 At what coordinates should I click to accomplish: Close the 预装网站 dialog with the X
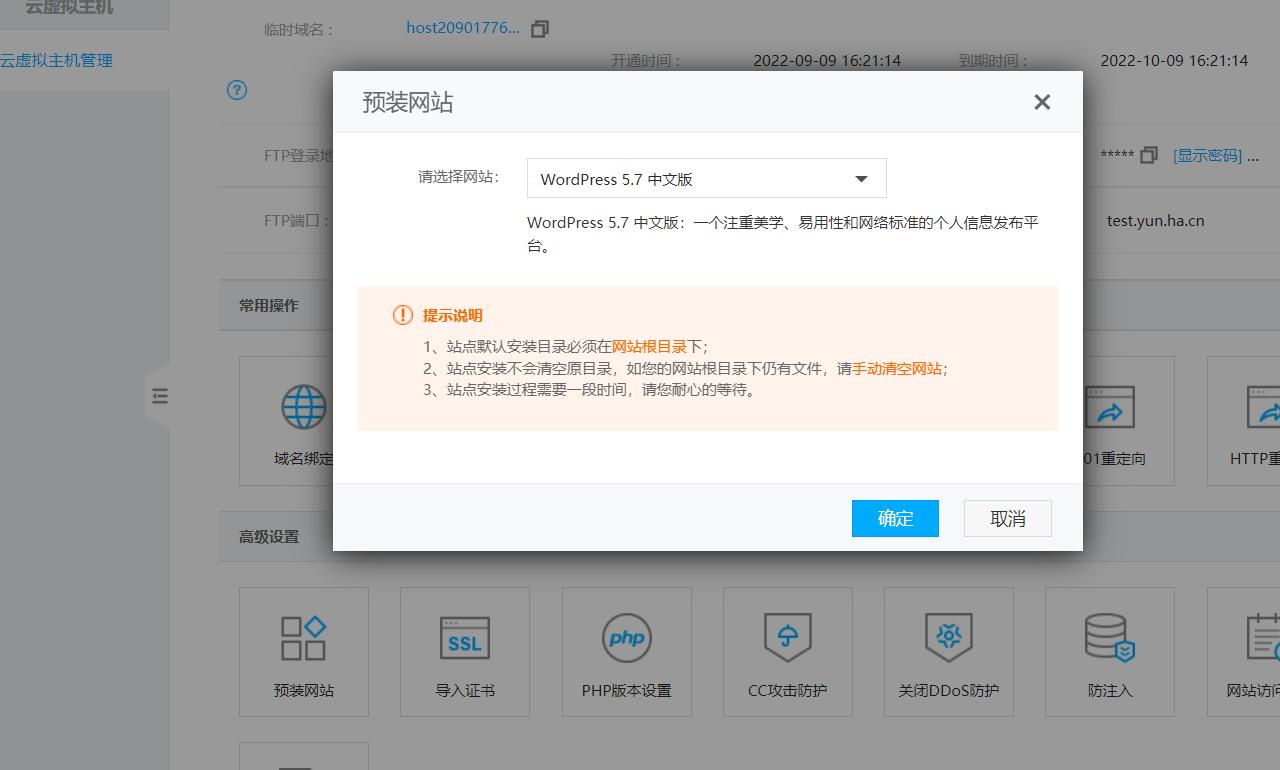pyautogui.click(x=1042, y=101)
